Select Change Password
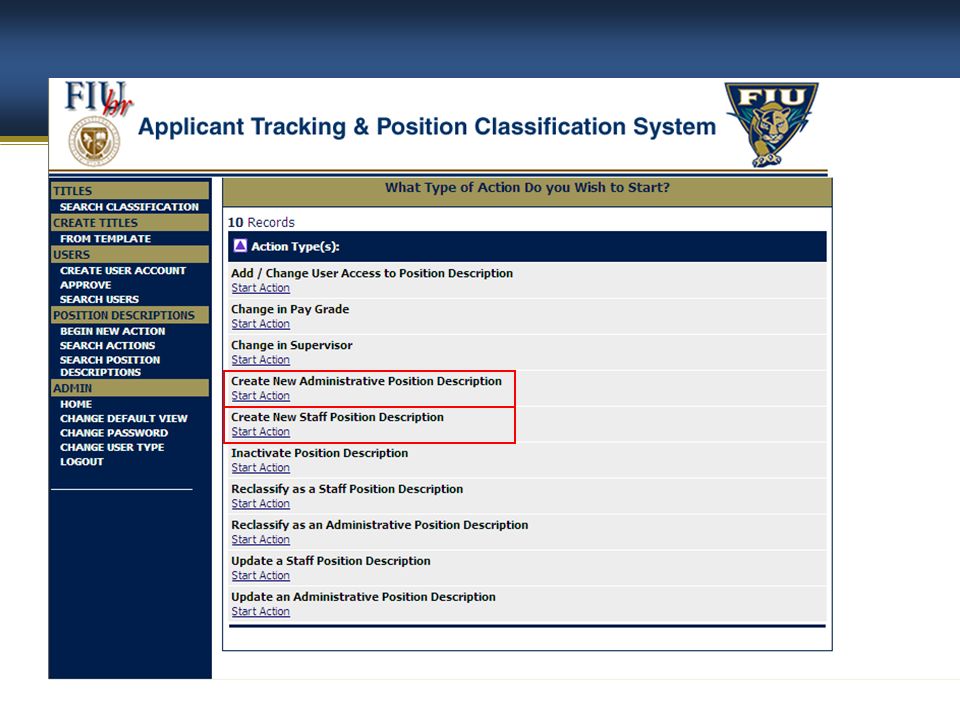 pos(114,433)
